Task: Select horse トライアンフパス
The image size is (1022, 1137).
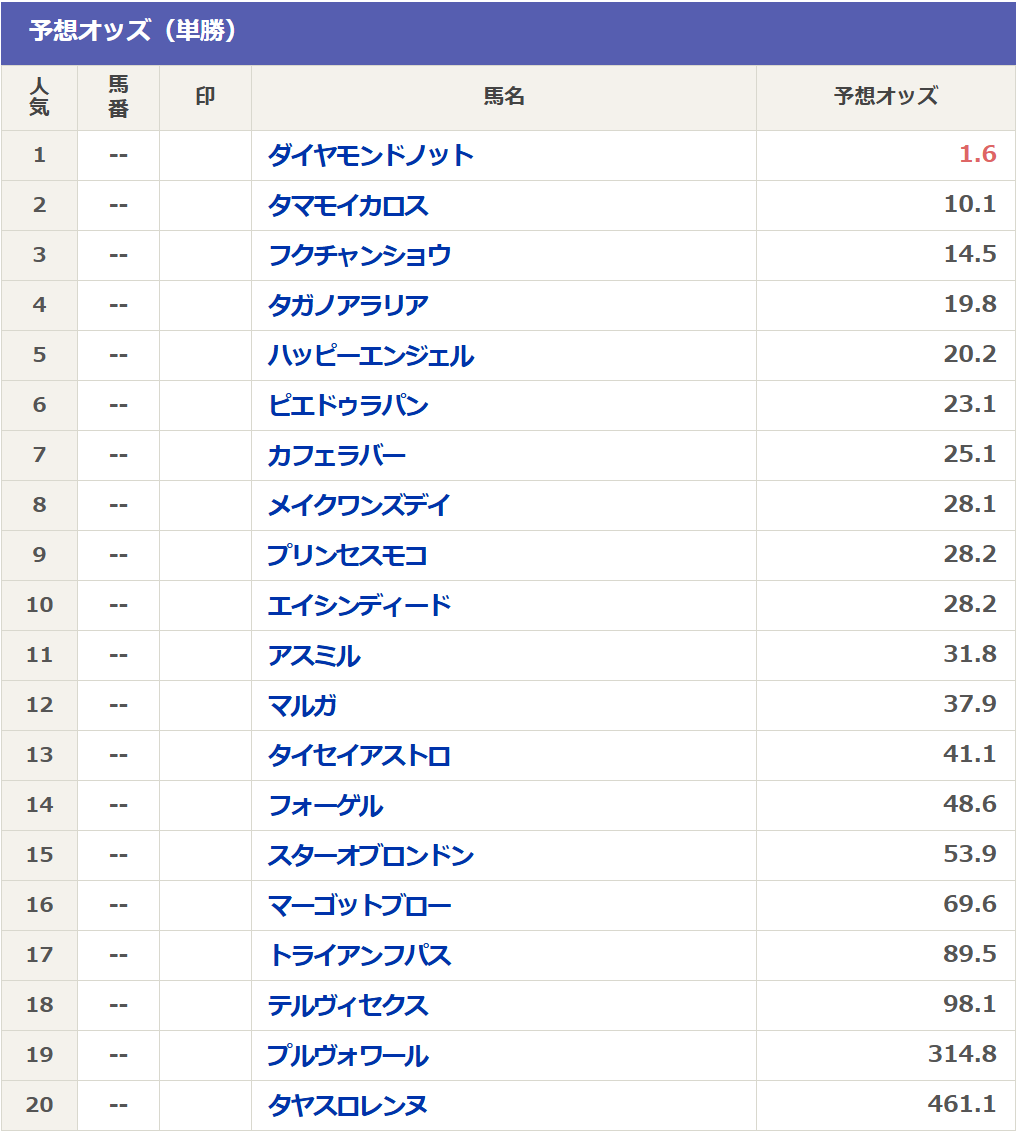Action: click(x=359, y=955)
